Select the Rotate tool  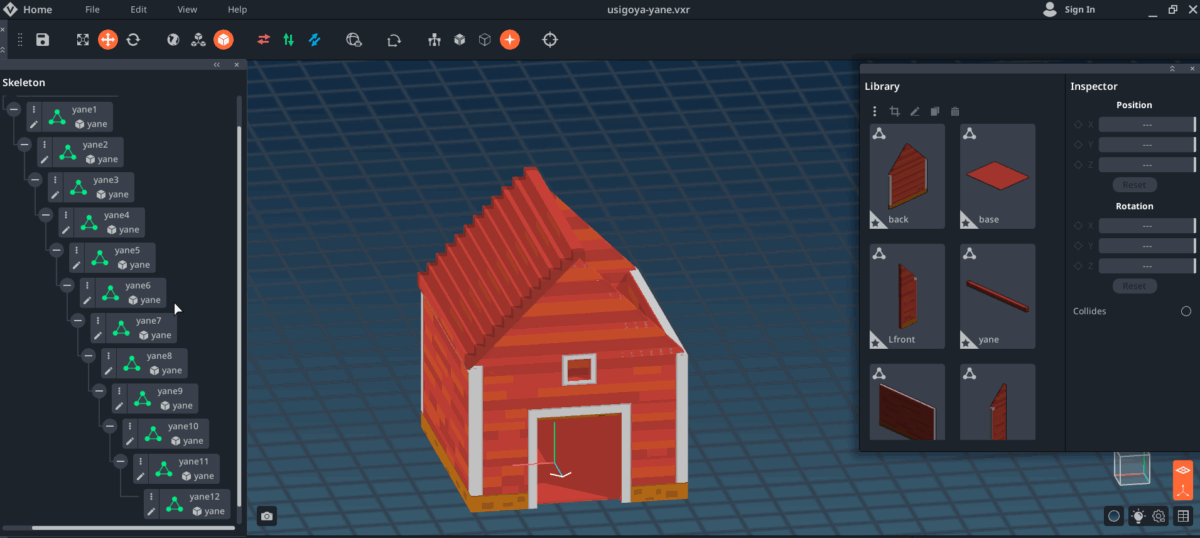click(x=132, y=40)
